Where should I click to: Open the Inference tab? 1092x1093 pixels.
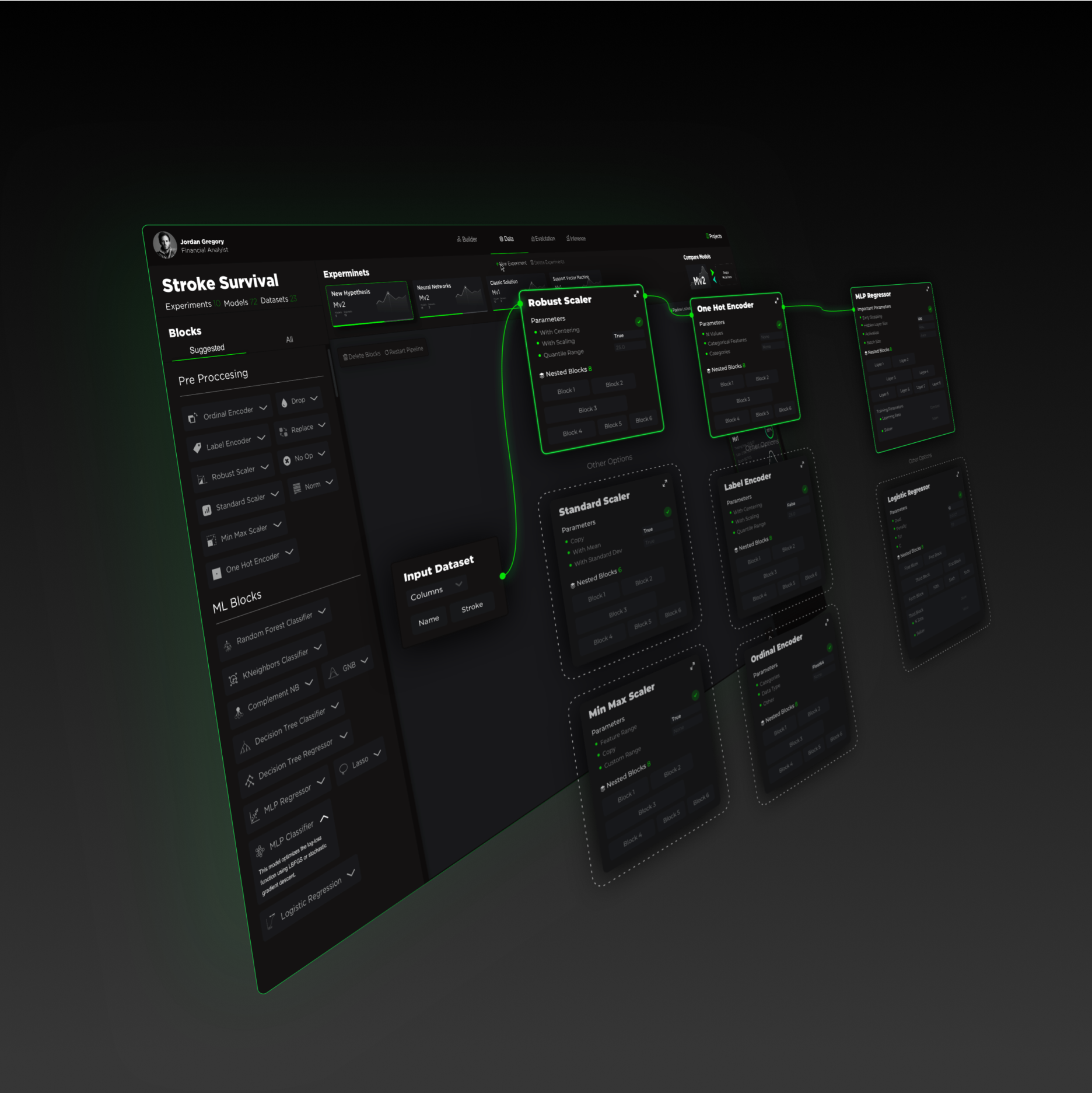[x=576, y=238]
